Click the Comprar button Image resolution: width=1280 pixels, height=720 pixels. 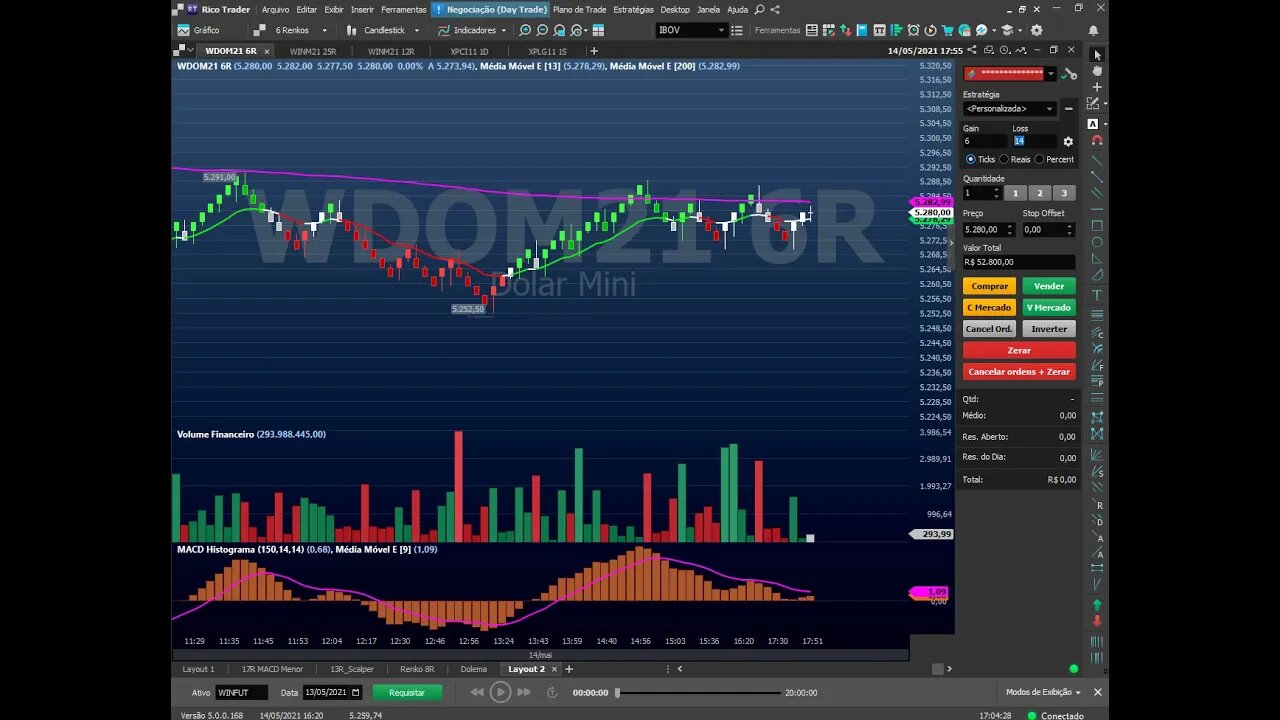(989, 286)
